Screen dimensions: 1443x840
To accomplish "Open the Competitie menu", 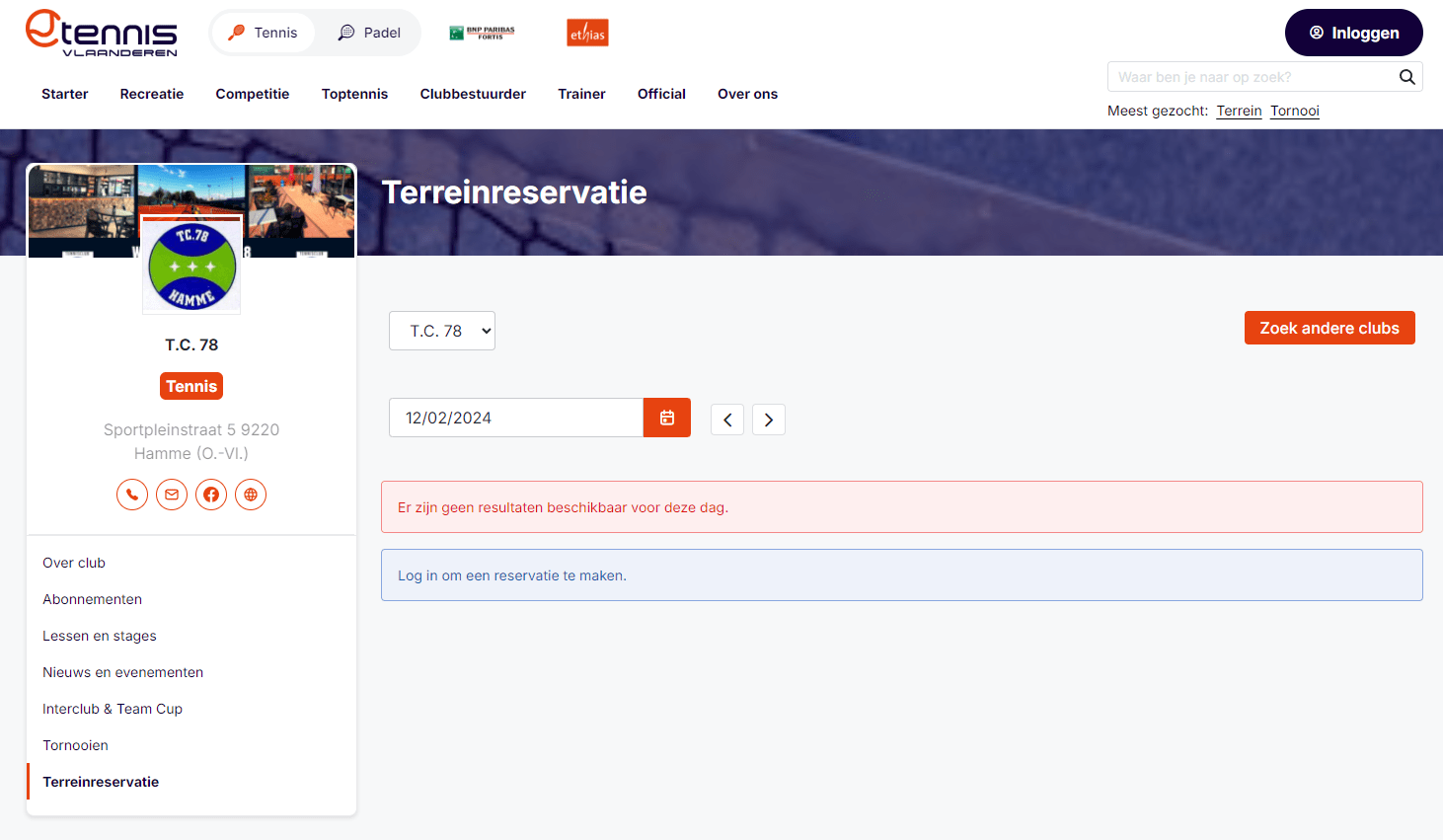I will [x=253, y=94].
